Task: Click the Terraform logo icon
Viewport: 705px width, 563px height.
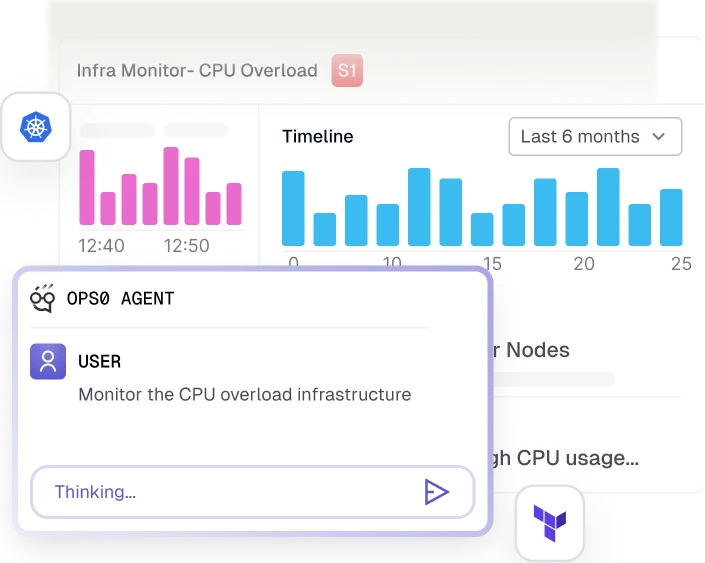Action: (x=549, y=522)
